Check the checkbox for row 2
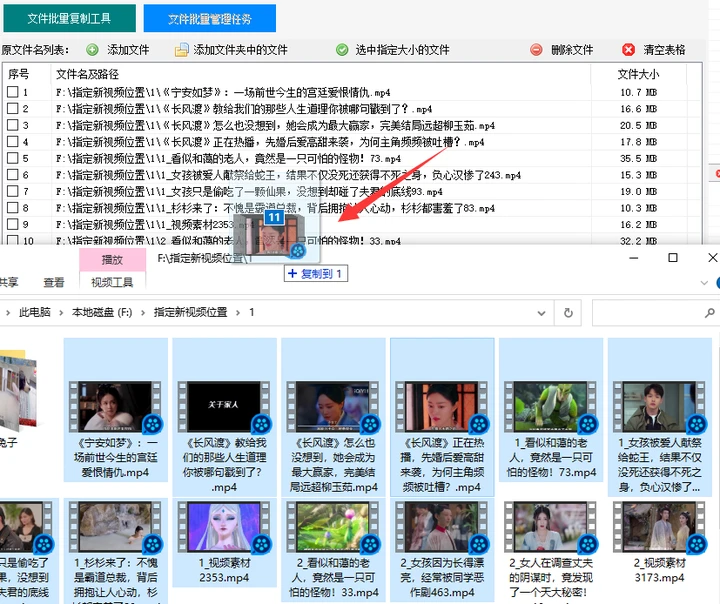 click(13, 108)
